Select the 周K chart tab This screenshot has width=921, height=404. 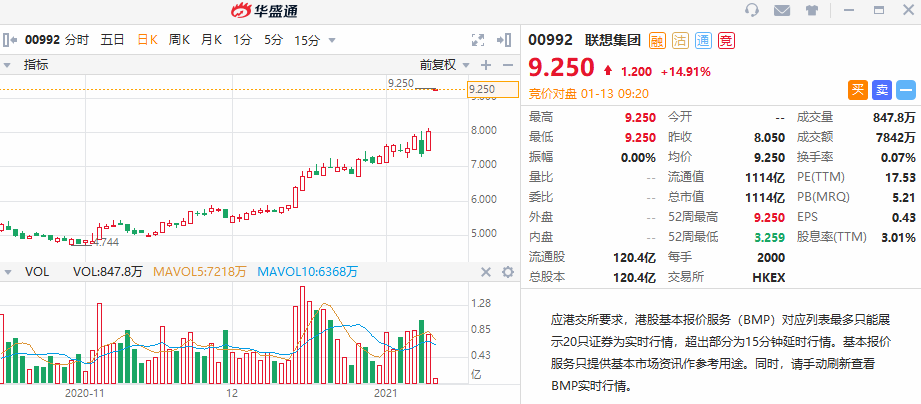[x=179, y=40]
